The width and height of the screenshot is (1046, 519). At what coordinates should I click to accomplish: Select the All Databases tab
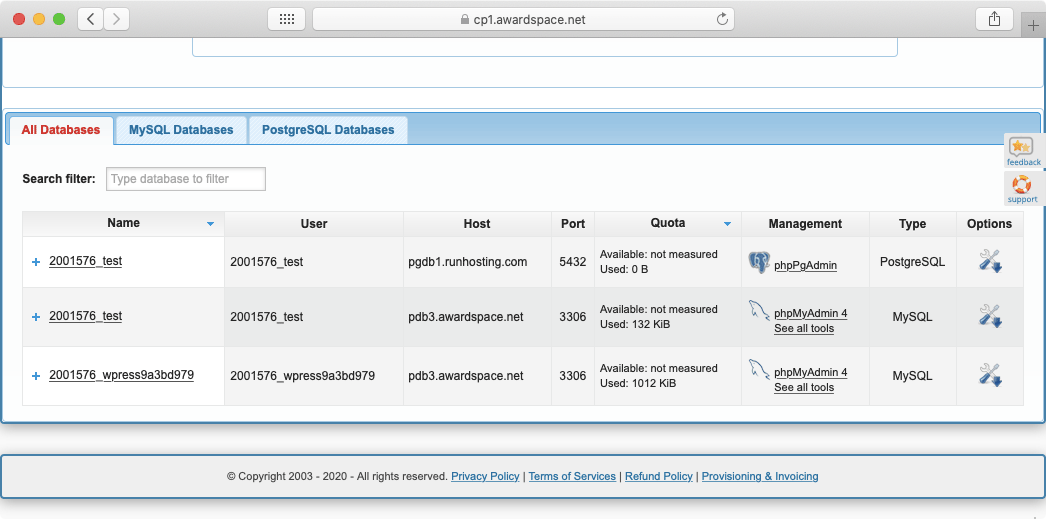pyautogui.click(x=61, y=130)
